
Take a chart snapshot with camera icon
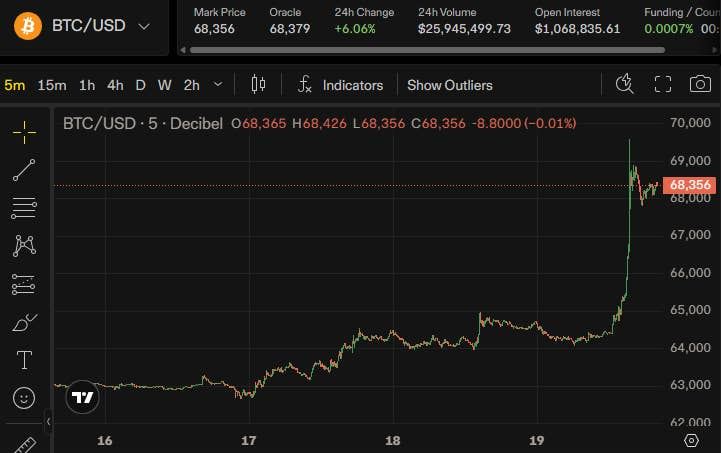point(700,84)
